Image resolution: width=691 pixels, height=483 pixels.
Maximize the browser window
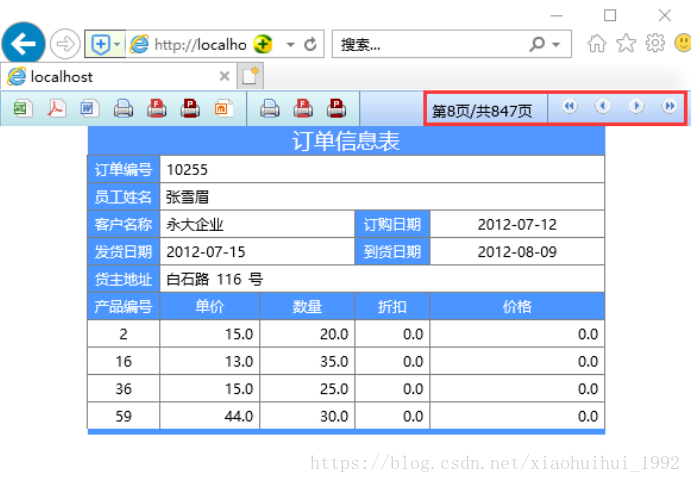click(x=610, y=15)
